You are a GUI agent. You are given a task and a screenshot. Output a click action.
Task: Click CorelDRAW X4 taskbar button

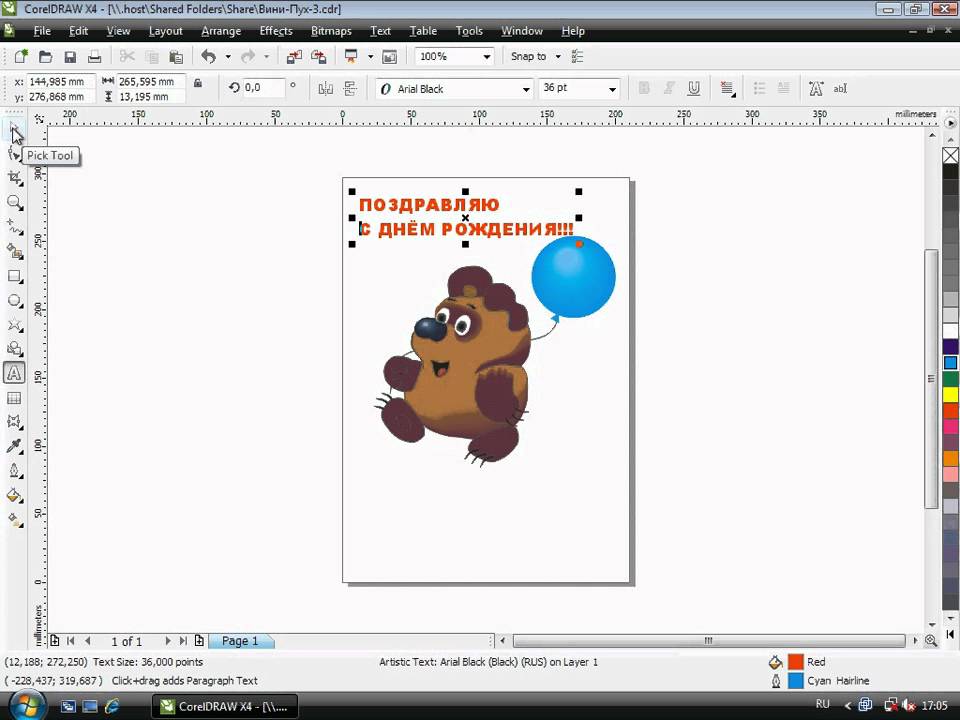tap(225, 706)
